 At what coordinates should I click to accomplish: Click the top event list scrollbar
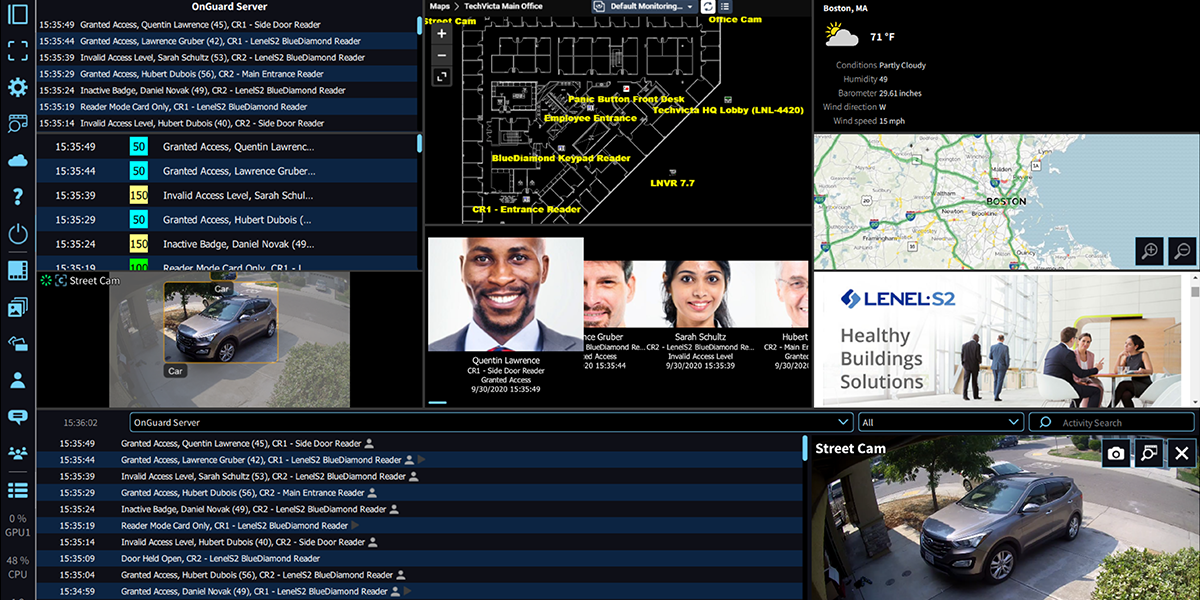[x=419, y=26]
